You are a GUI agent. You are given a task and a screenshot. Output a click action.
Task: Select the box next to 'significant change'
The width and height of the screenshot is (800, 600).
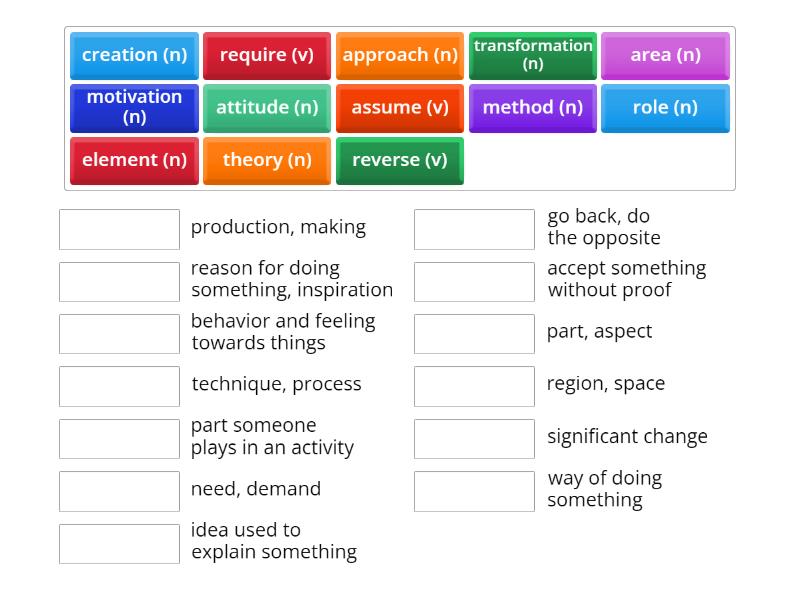pos(474,438)
